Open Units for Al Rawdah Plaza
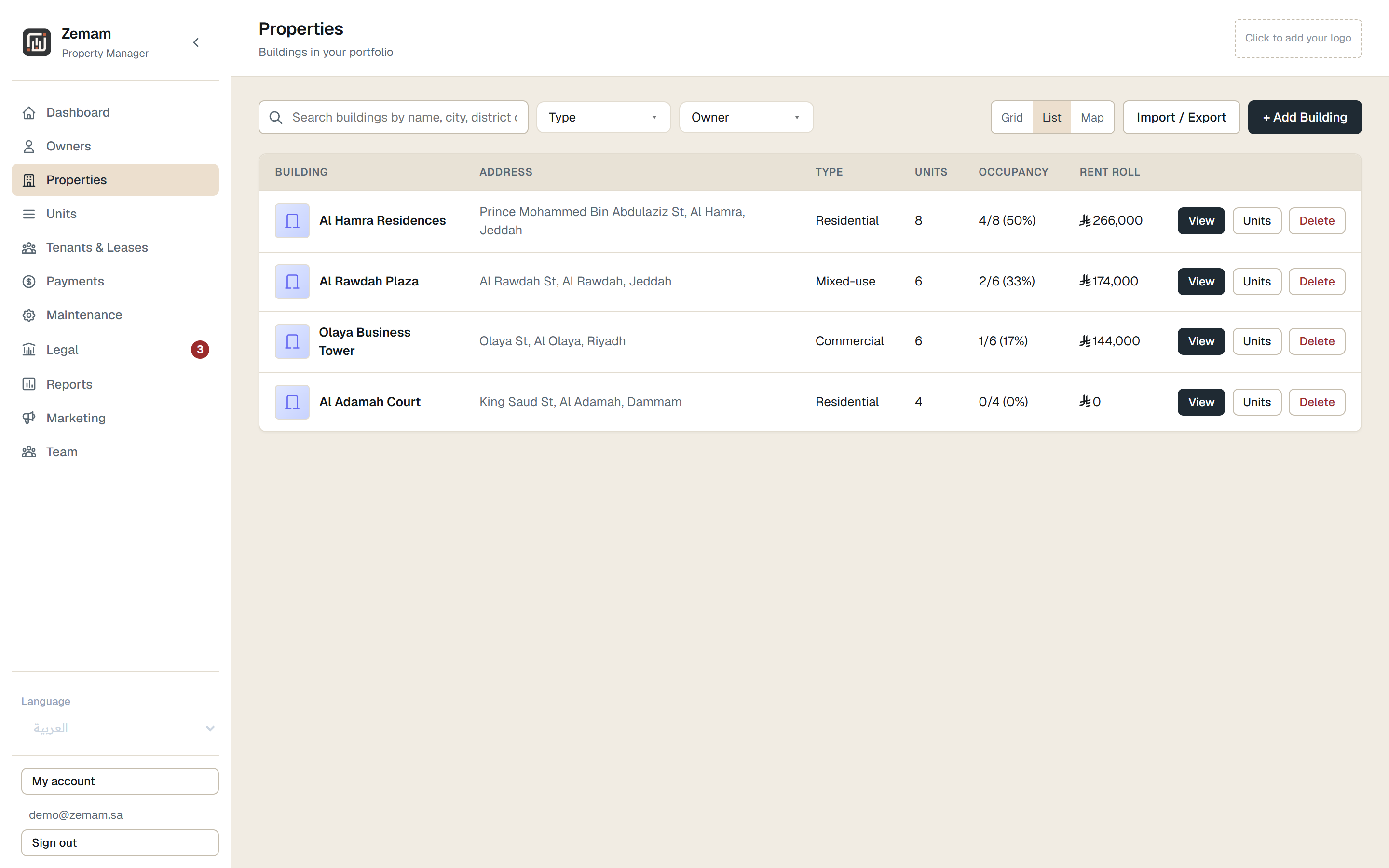The width and height of the screenshot is (1389, 868). 1256,282
